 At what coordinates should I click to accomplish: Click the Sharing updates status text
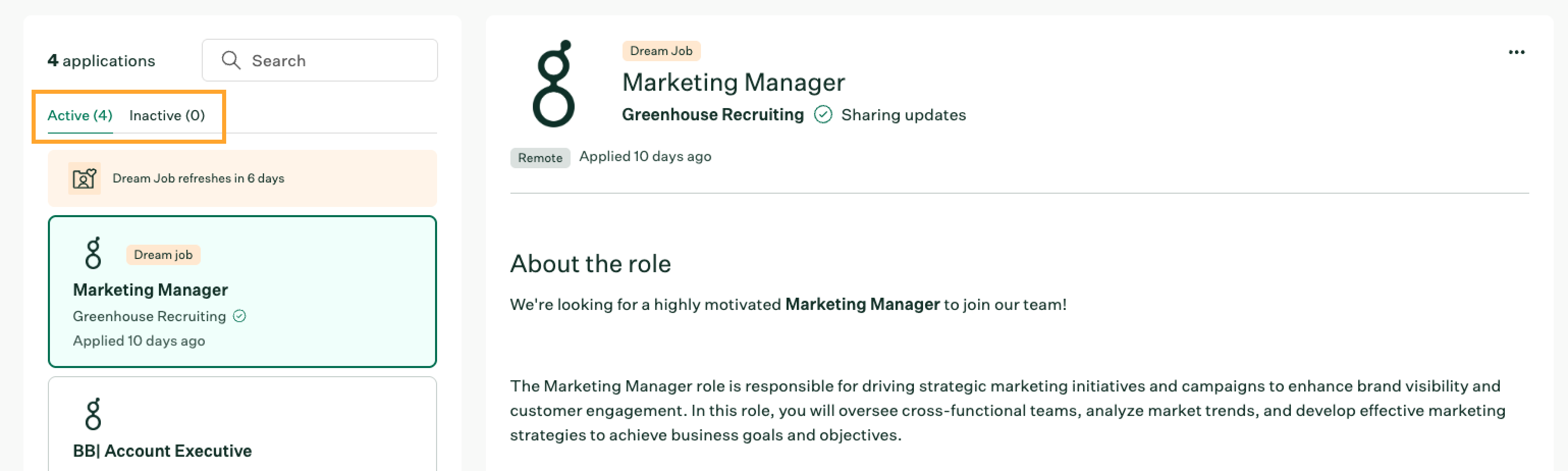pyautogui.click(x=903, y=115)
